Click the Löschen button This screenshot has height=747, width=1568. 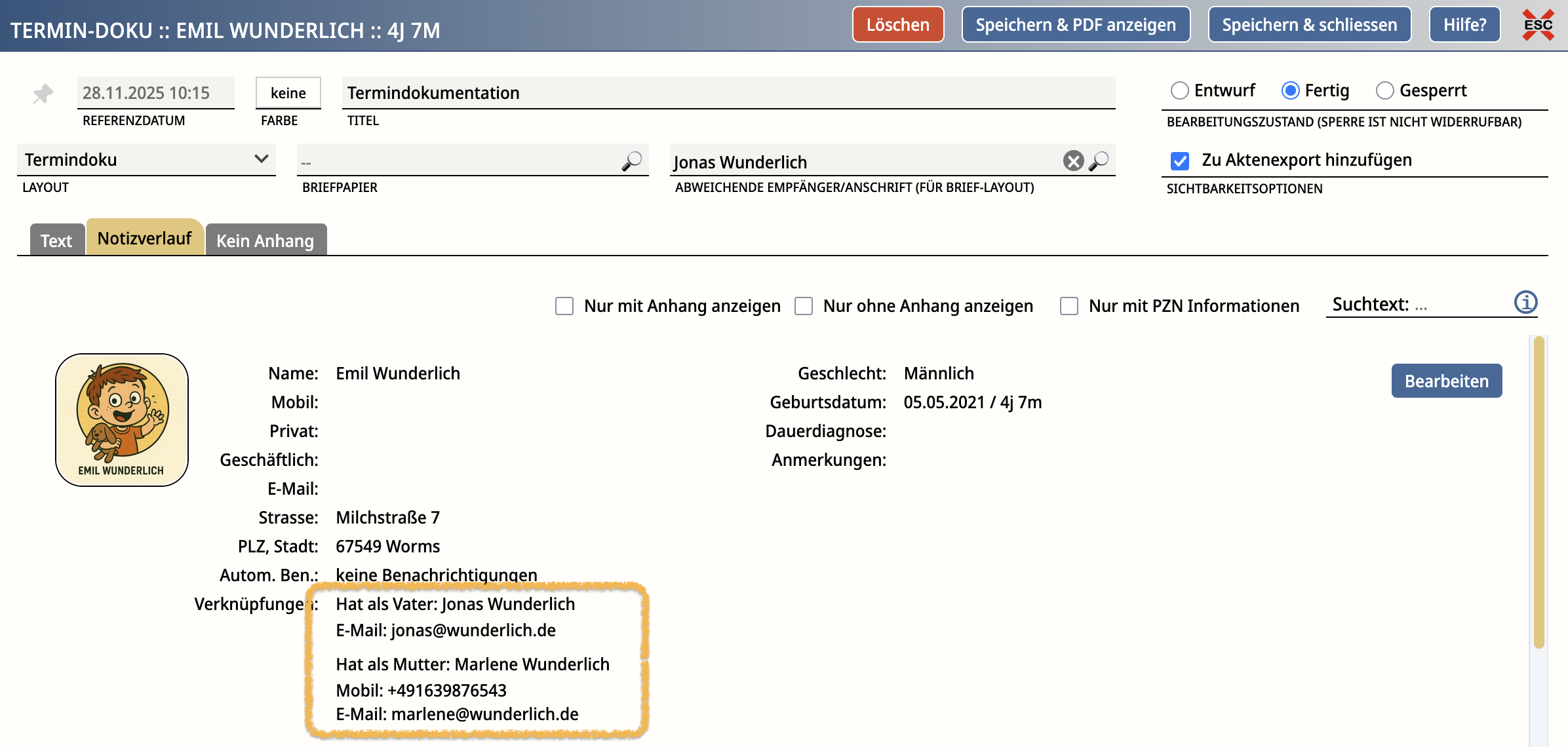pyautogui.click(x=897, y=25)
